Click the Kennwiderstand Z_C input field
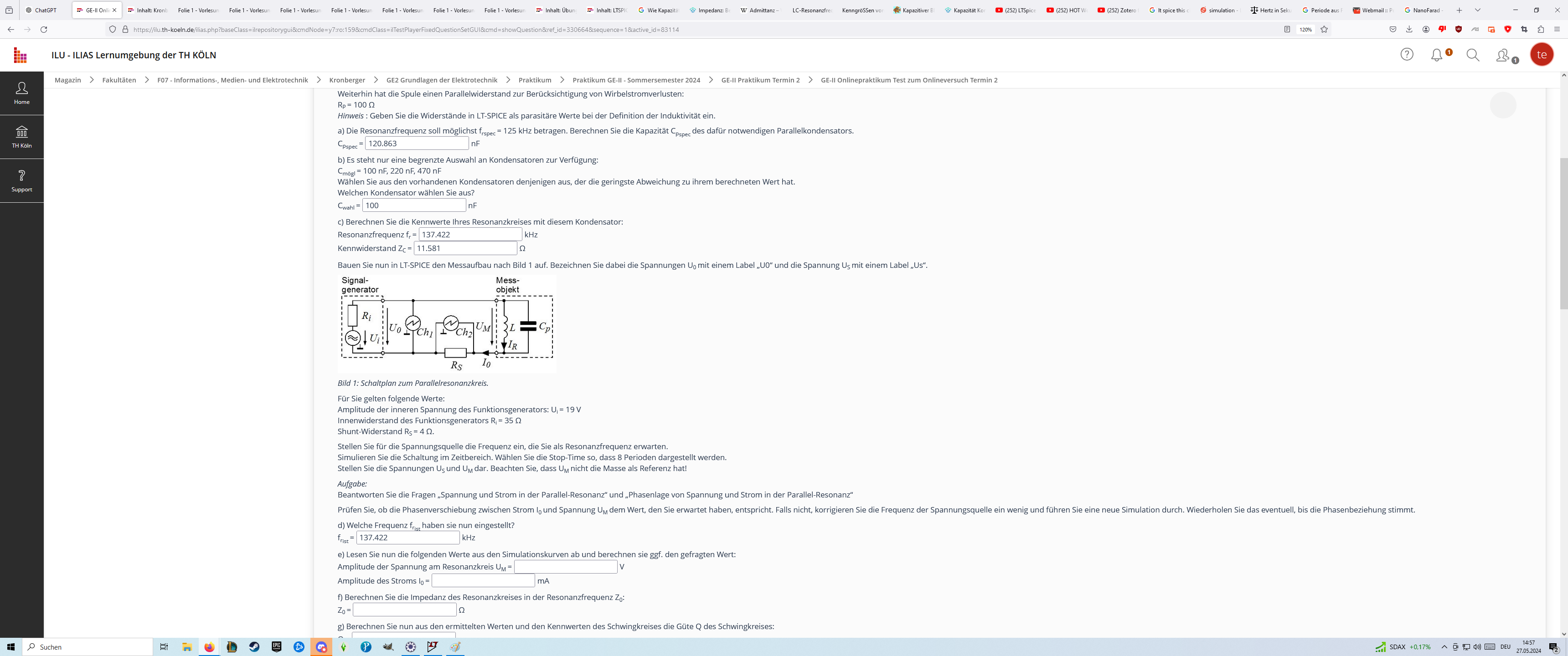The image size is (1568, 656). [x=466, y=248]
